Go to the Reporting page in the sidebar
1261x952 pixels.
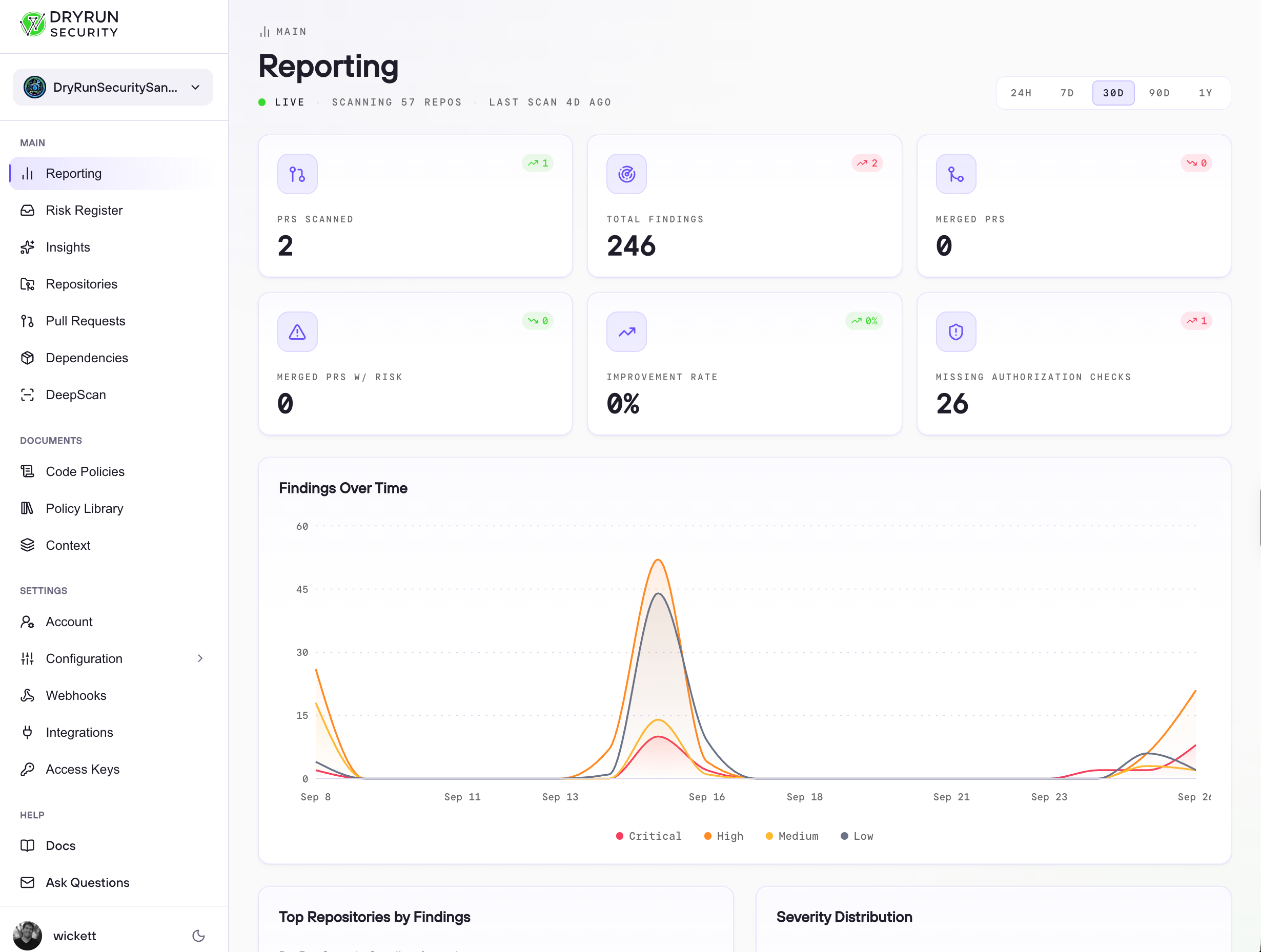point(113,173)
